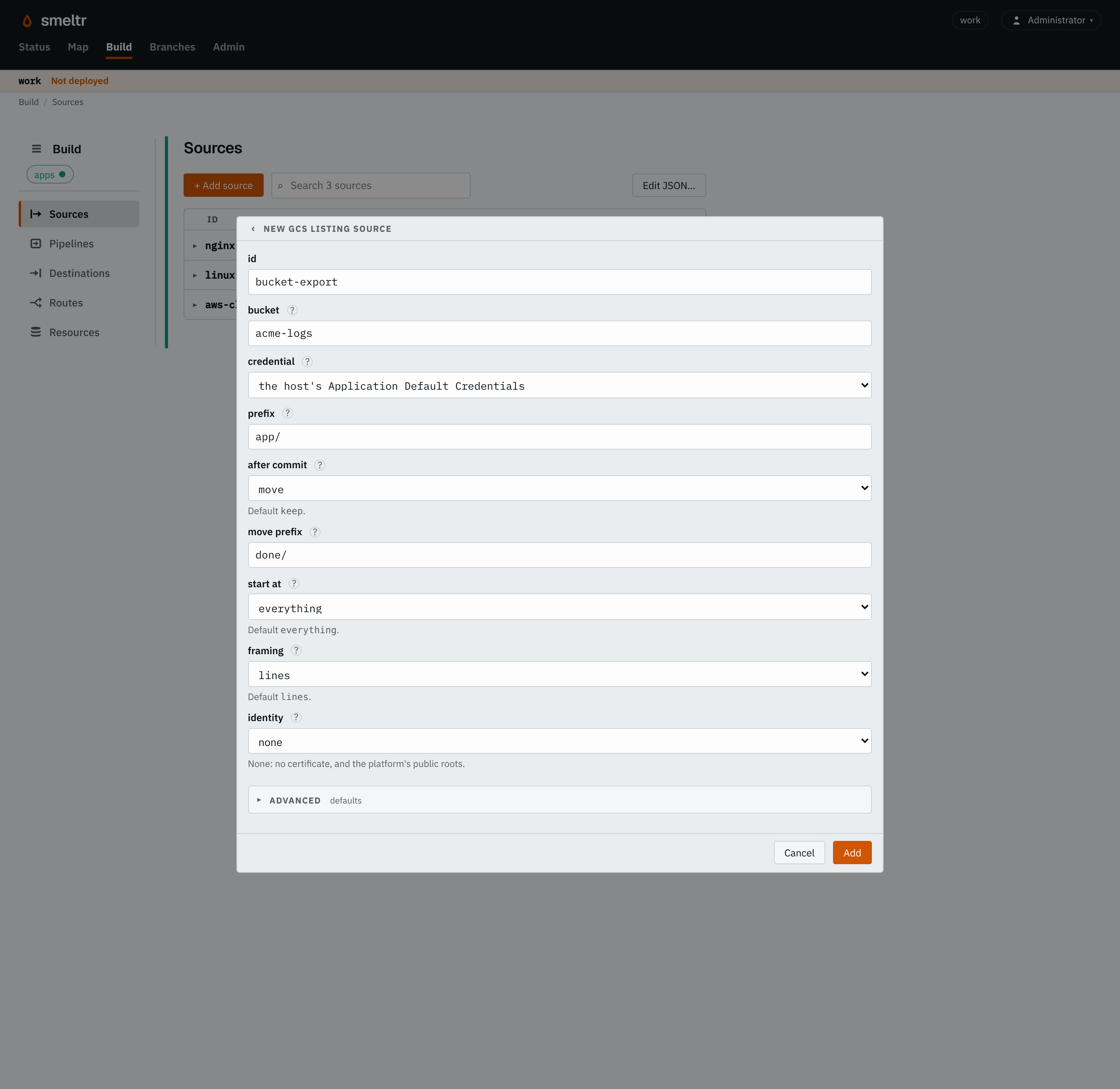Open the start at dropdown

(560, 607)
